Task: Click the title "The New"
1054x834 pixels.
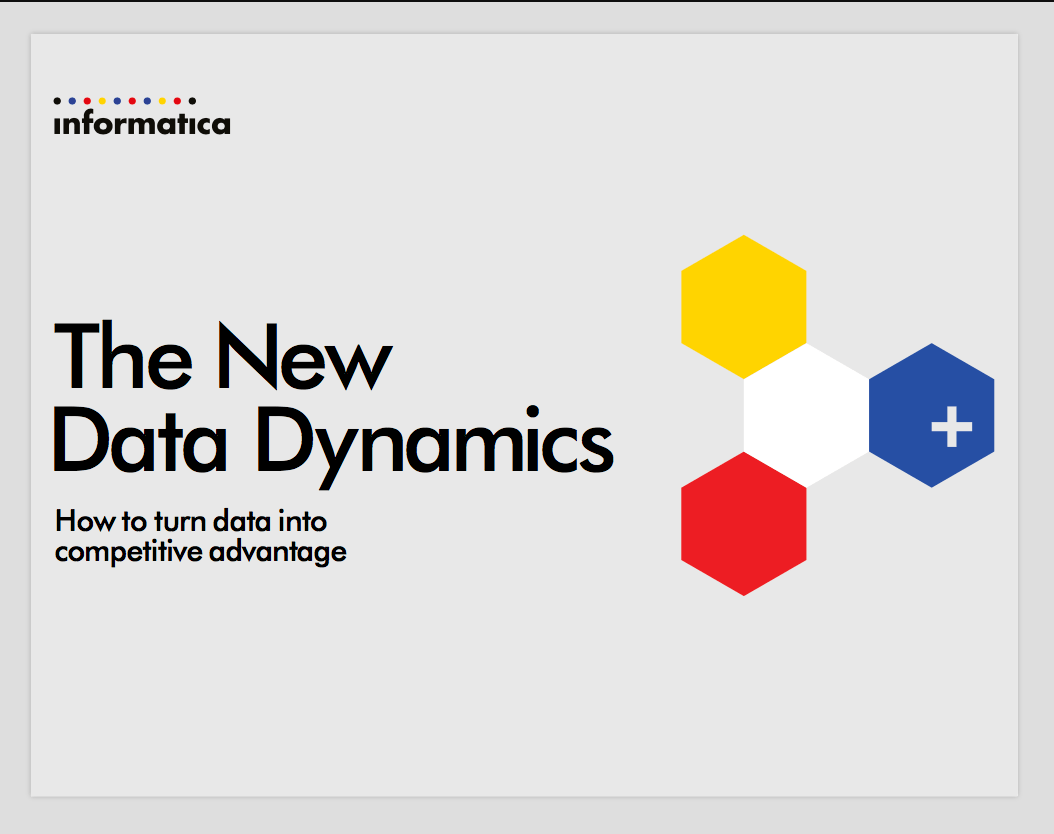Action: 222,356
